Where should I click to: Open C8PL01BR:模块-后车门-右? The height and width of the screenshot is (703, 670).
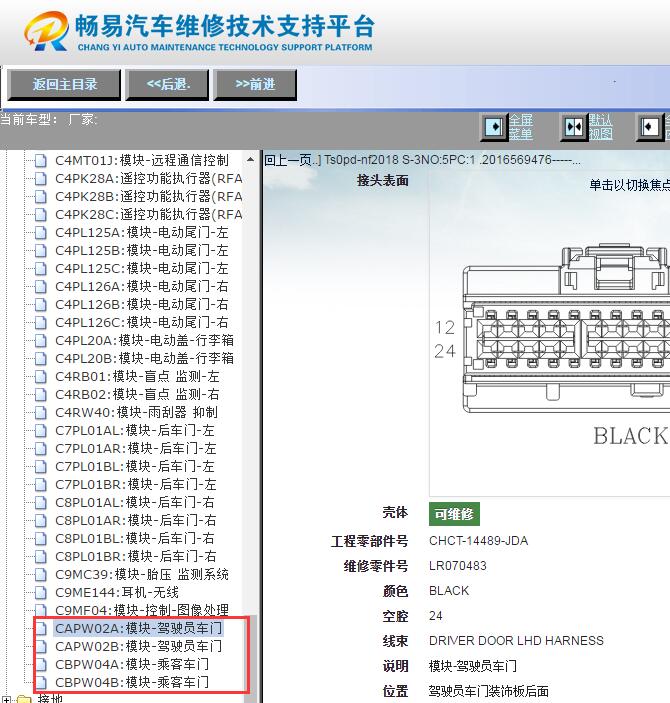pyautogui.click(x=136, y=556)
